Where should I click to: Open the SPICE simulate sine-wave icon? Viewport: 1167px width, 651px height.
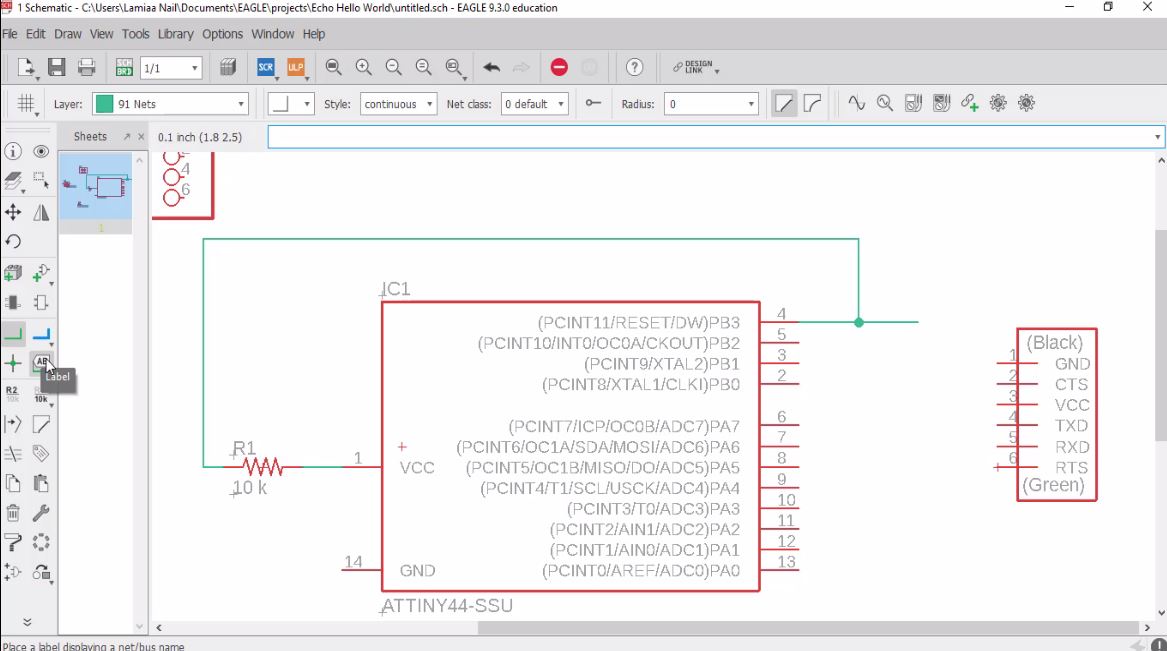[856, 103]
